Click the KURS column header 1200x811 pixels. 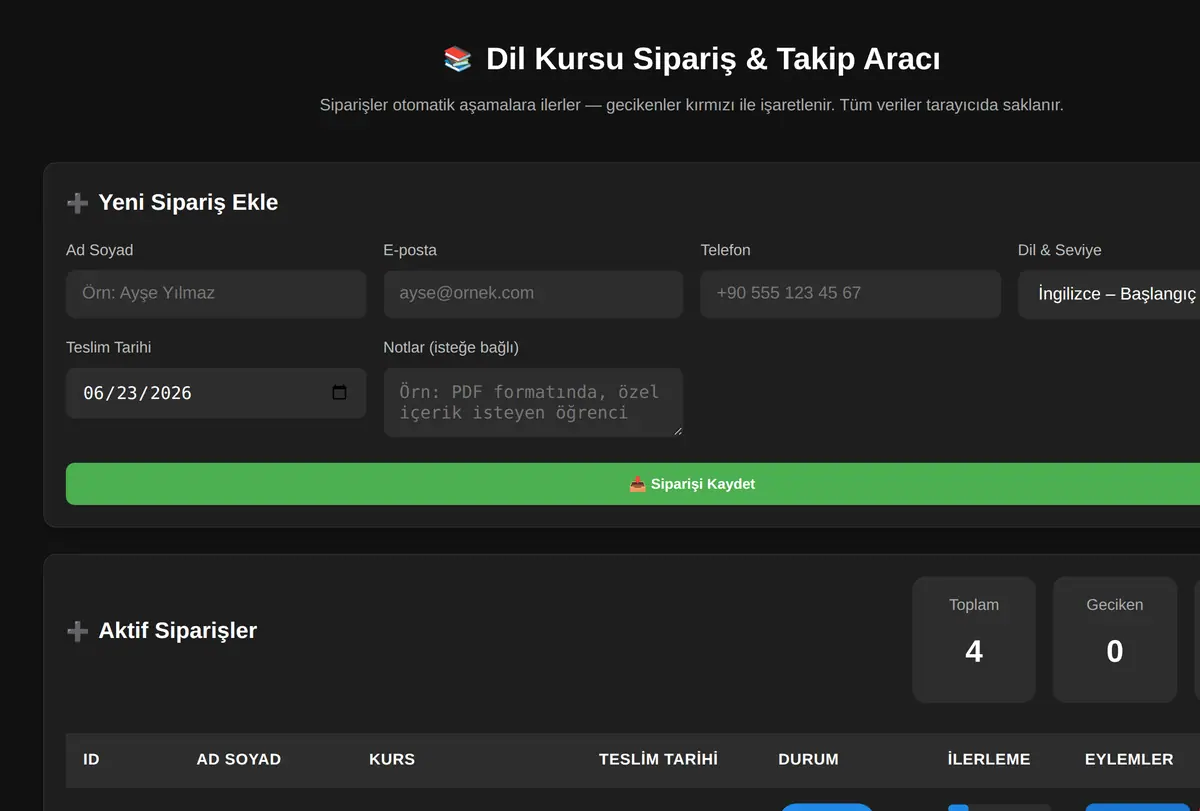392,759
